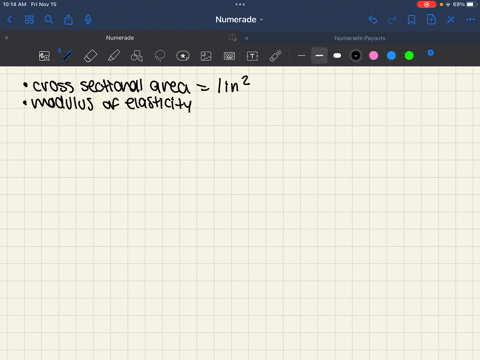Select the black pen color

[356, 56]
